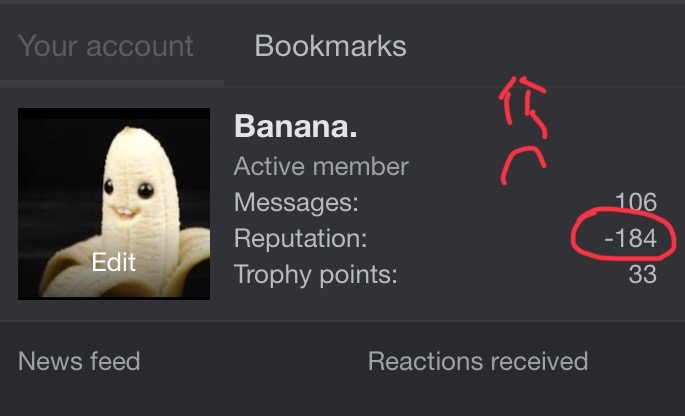Open the Banana. username profile
The height and width of the screenshot is (416, 685).
[296, 126]
